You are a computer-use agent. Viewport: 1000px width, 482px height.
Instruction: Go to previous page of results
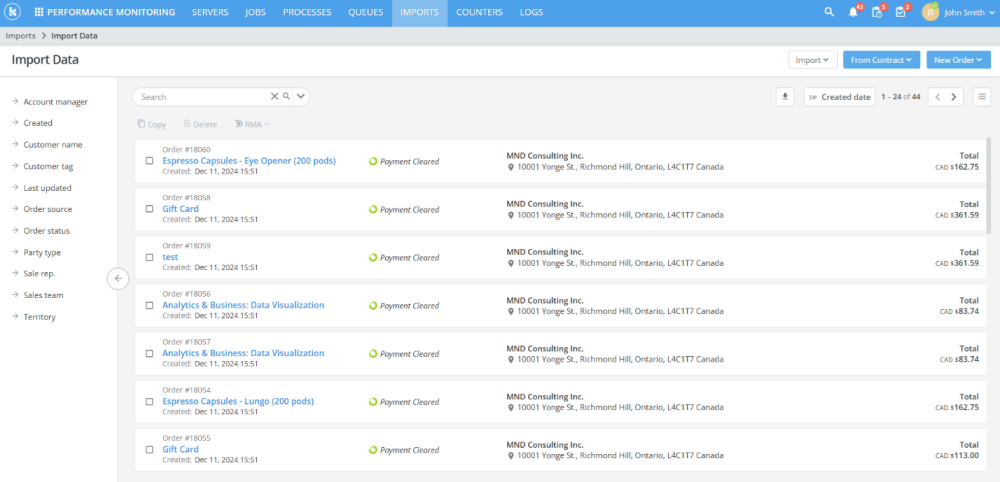[938, 97]
